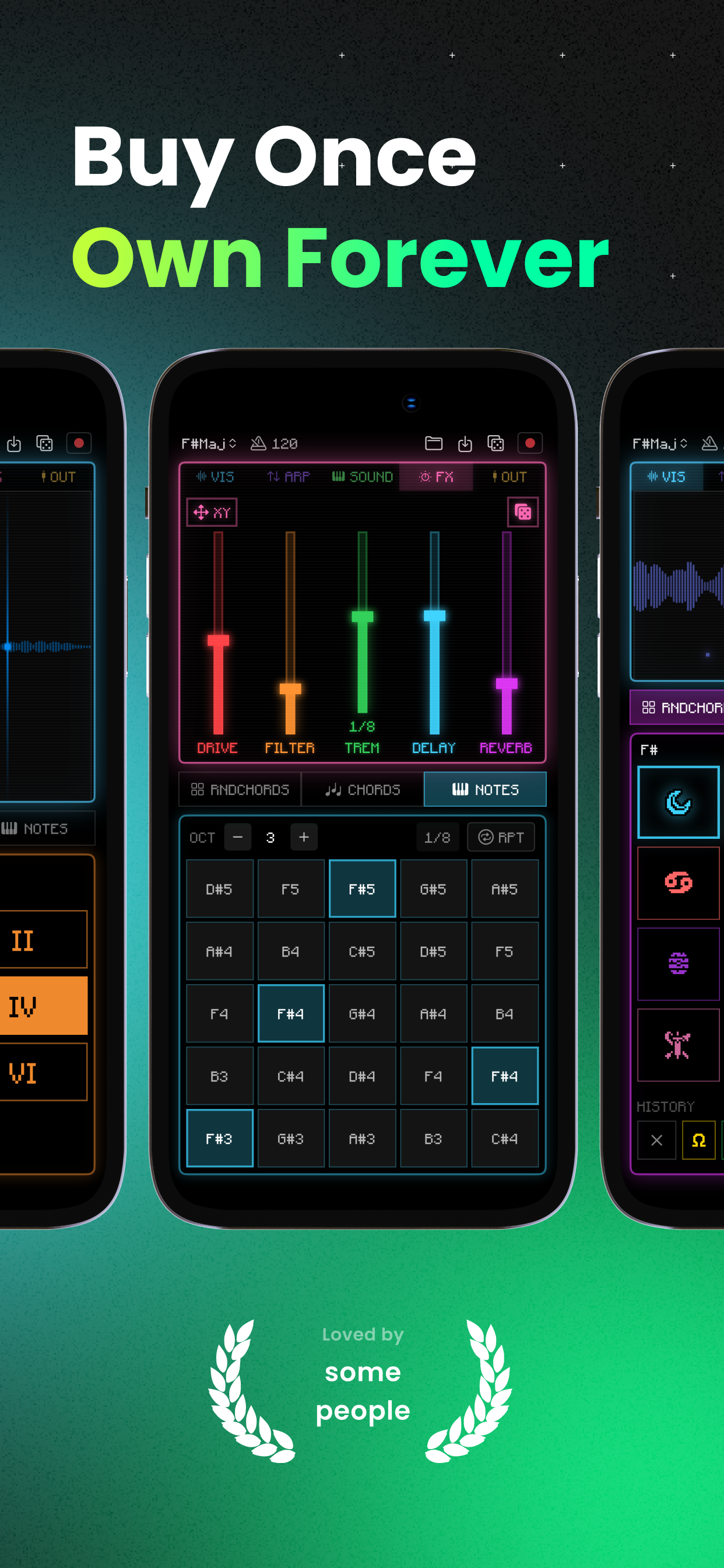Select the orange IV chord pad
Viewport: 724px width, 1568px height.
click(43, 1006)
